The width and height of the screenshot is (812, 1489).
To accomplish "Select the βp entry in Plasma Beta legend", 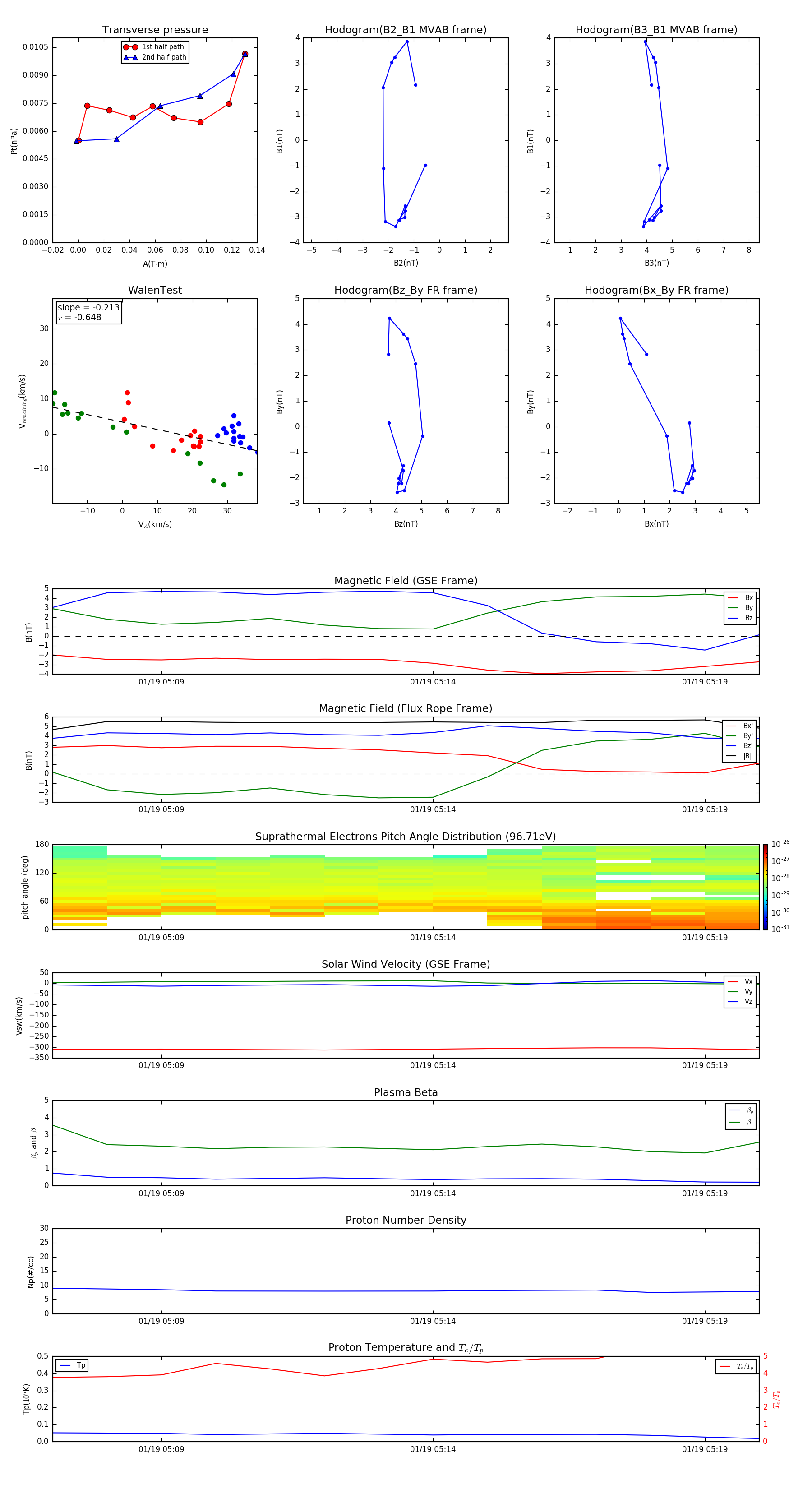I will click(x=742, y=1110).
